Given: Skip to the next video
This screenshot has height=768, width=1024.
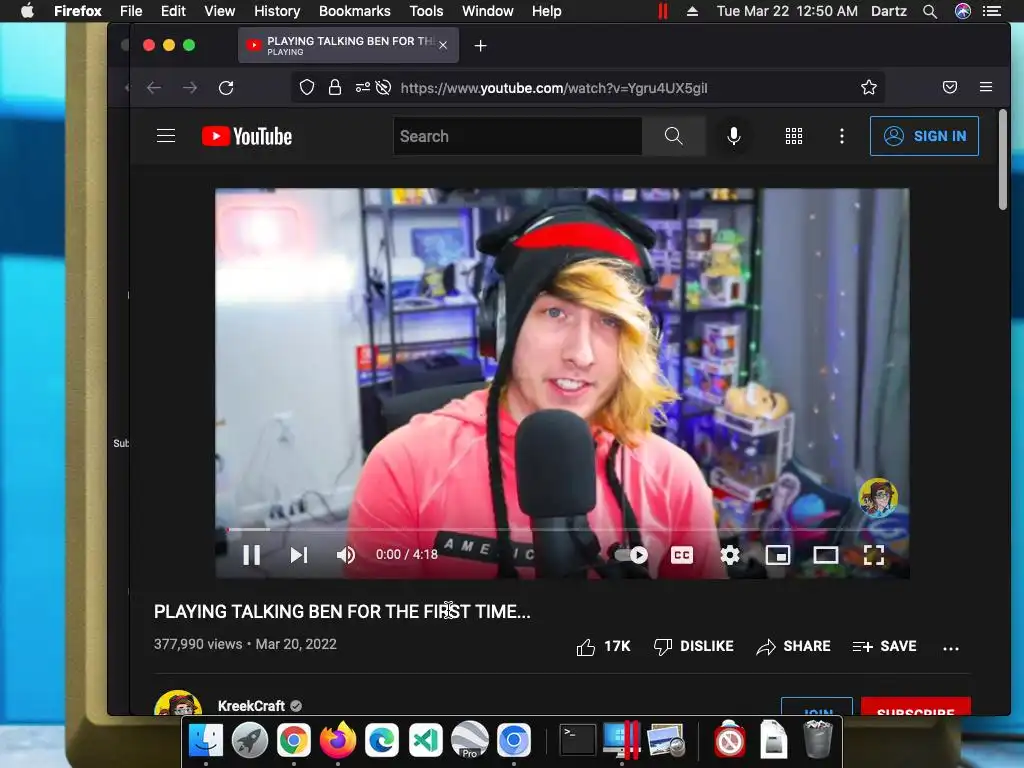Looking at the screenshot, I should tap(299, 555).
